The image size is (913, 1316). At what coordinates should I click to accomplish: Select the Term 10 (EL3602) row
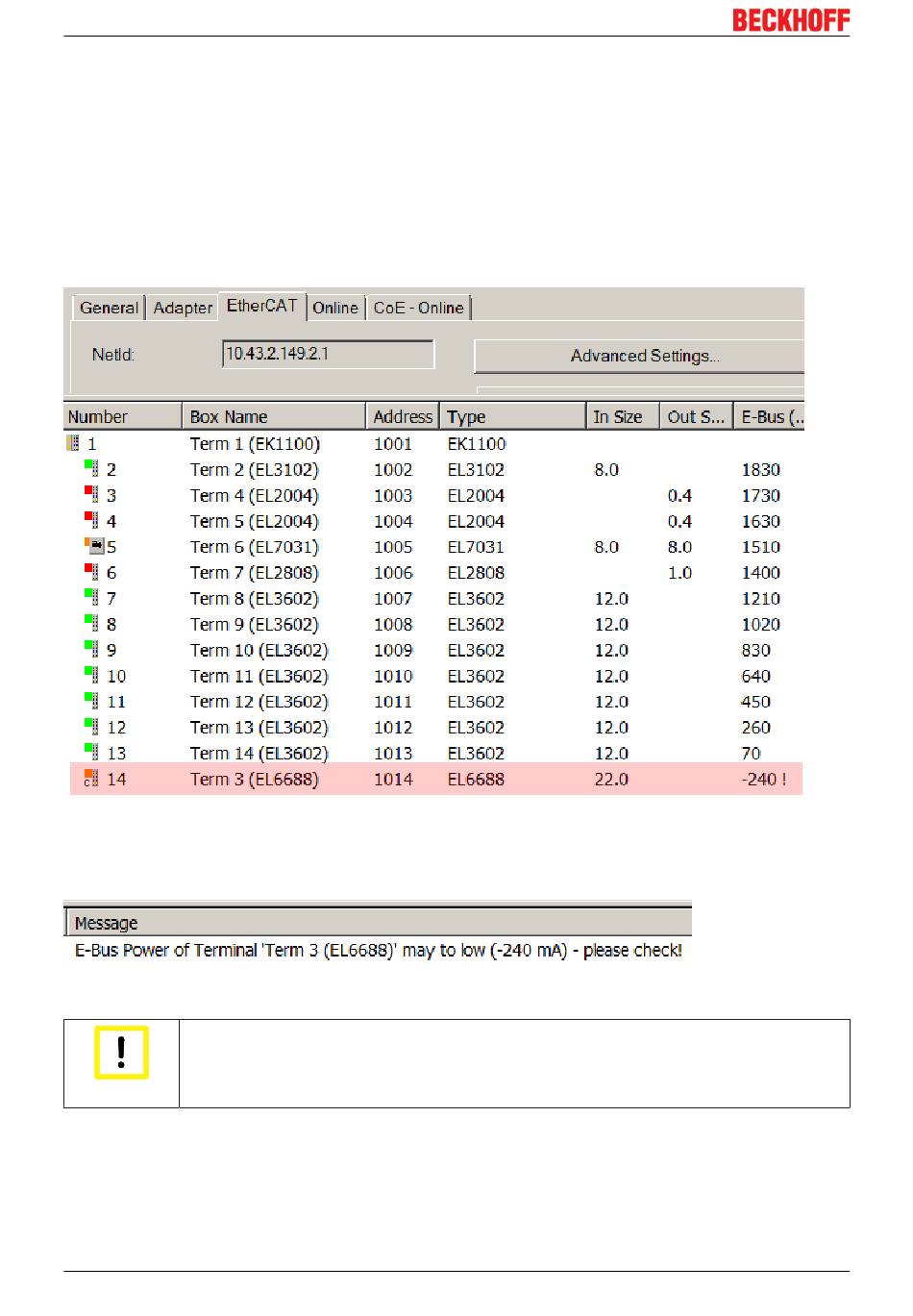click(x=435, y=650)
